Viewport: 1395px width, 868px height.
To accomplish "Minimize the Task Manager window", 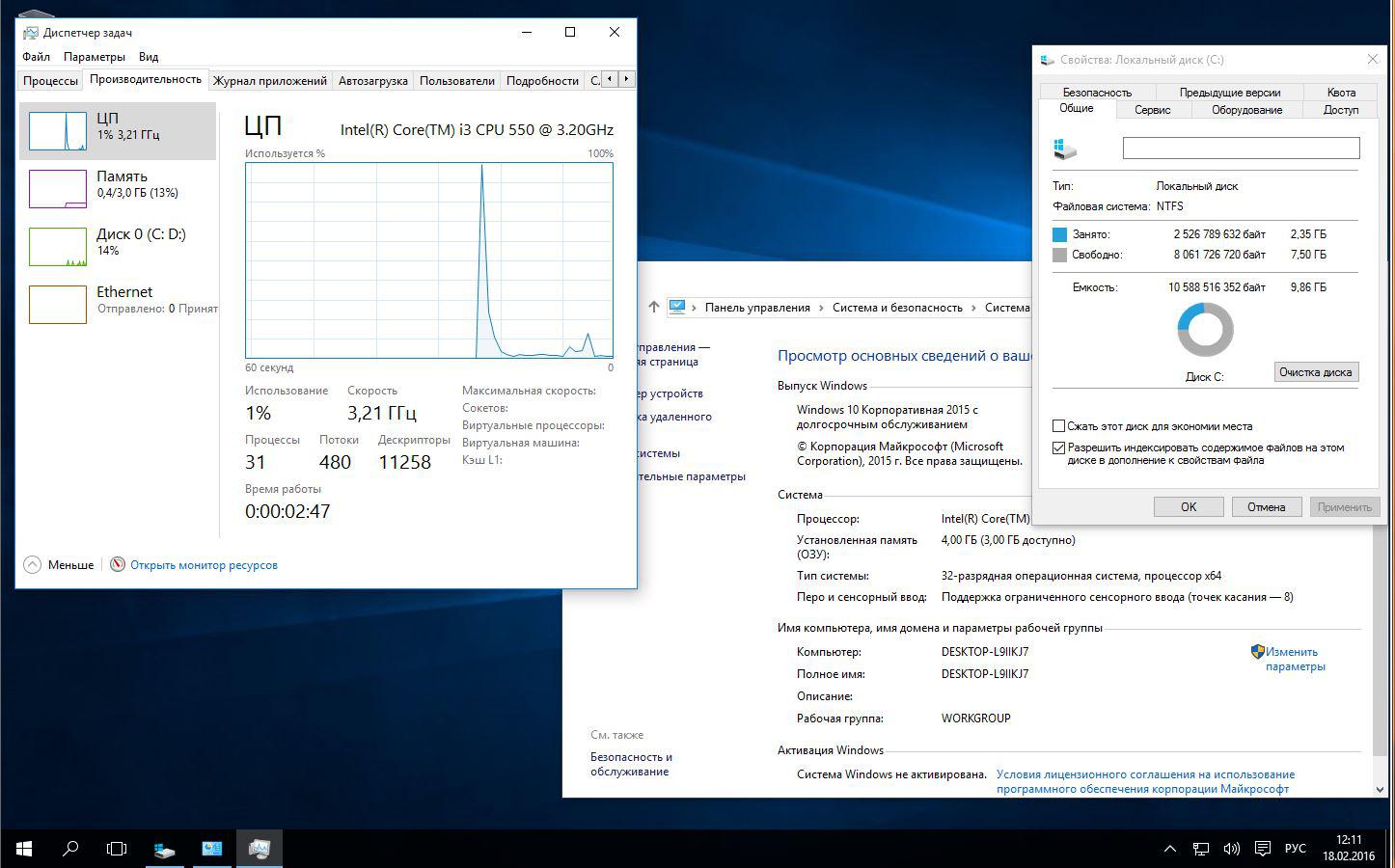I will 527,32.
